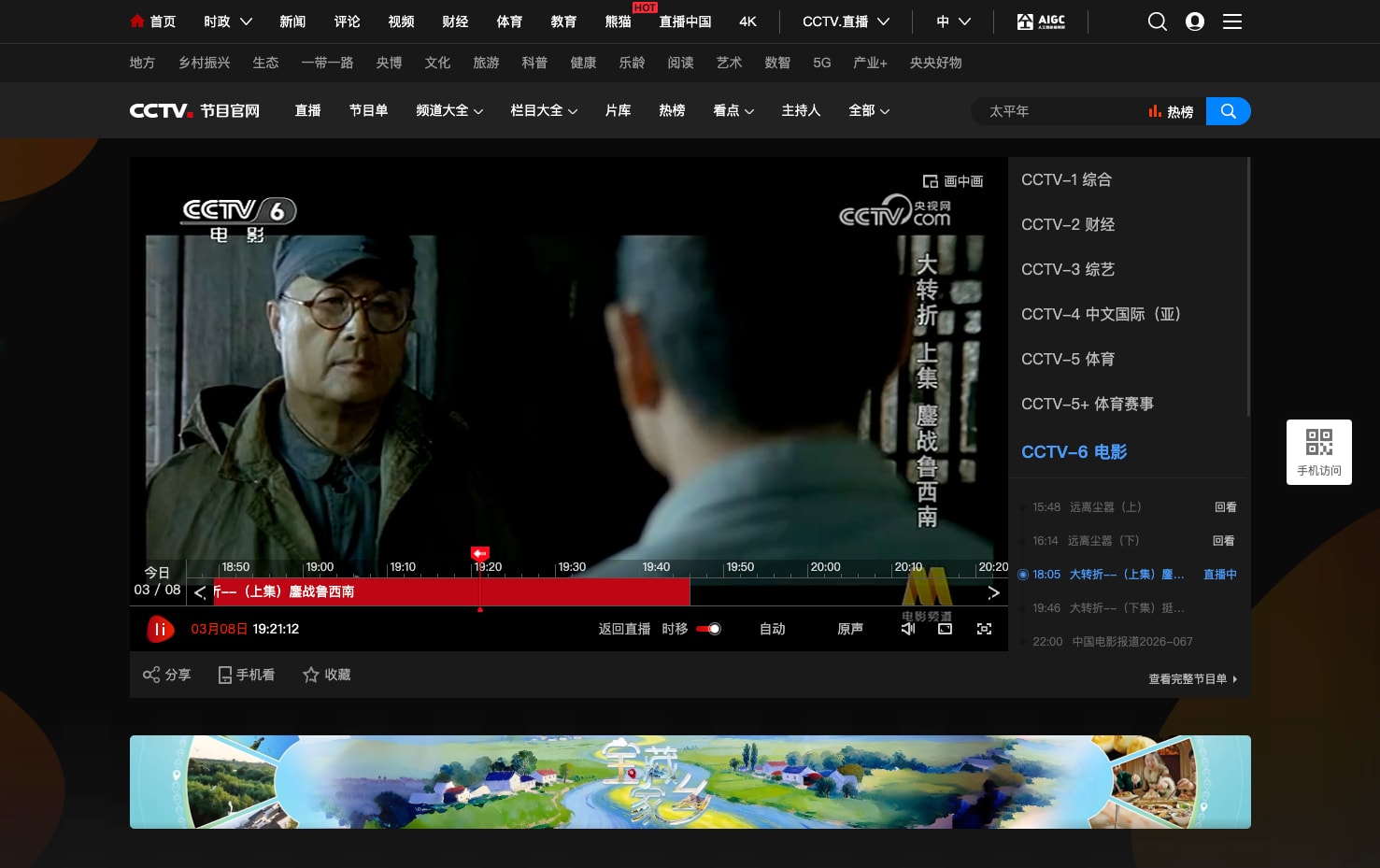The height and width of the screenshot is (868, 1380).
Task: Click the 返回直播 button
Action: [x=624, y=629]
